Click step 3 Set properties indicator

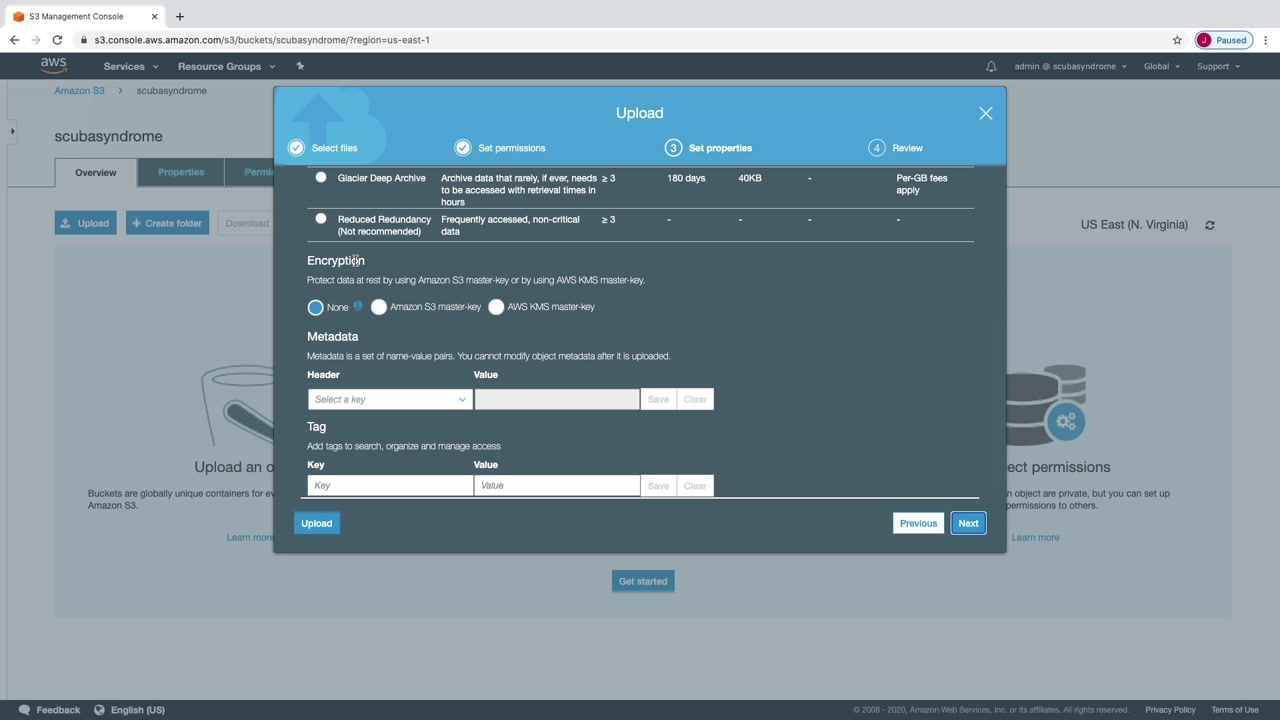(x=673, y=148)
